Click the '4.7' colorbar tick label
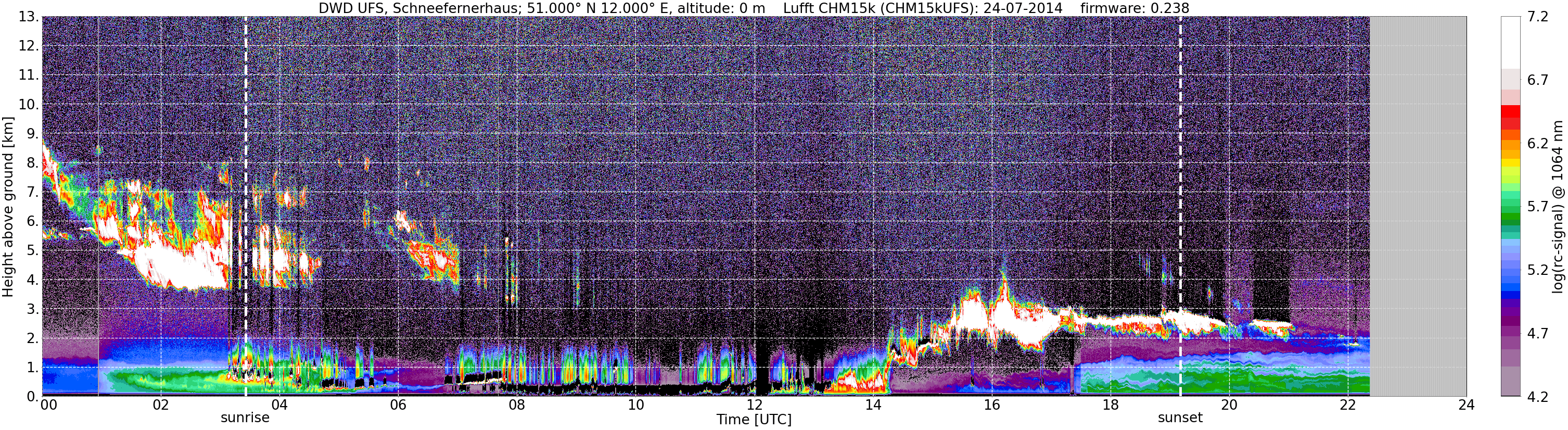Viewport: 1568px width, 430px height. [x=1538, y=334]
